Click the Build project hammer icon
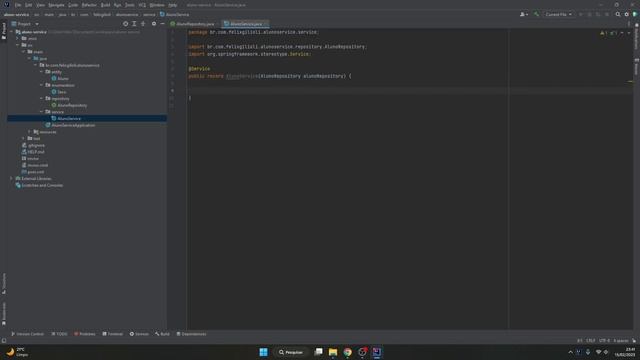The width and height of the screenshot is (640, 360). pyautogui.click(x=536, y=14)
